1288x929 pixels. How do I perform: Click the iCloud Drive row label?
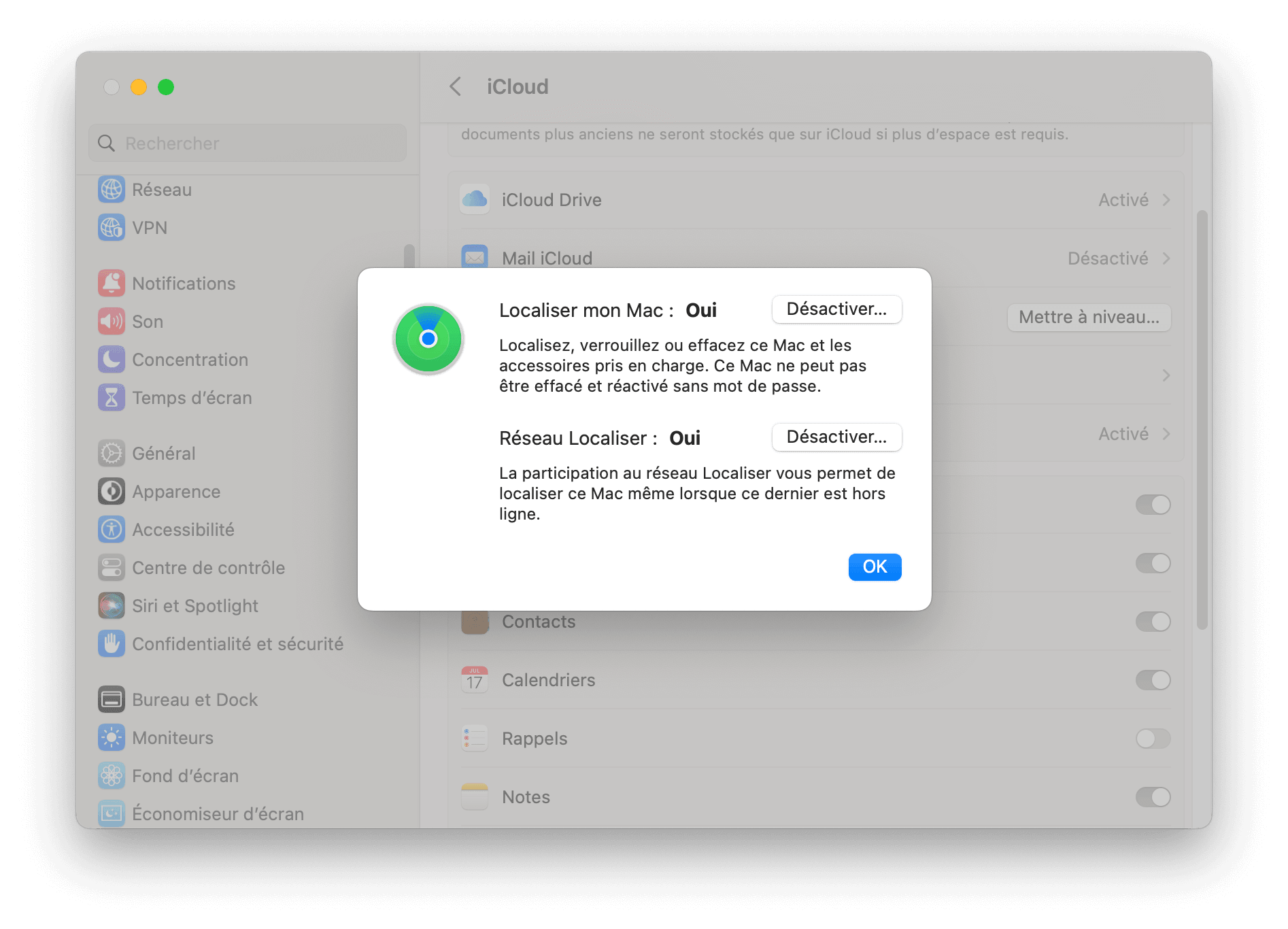(x=552, y=200)
